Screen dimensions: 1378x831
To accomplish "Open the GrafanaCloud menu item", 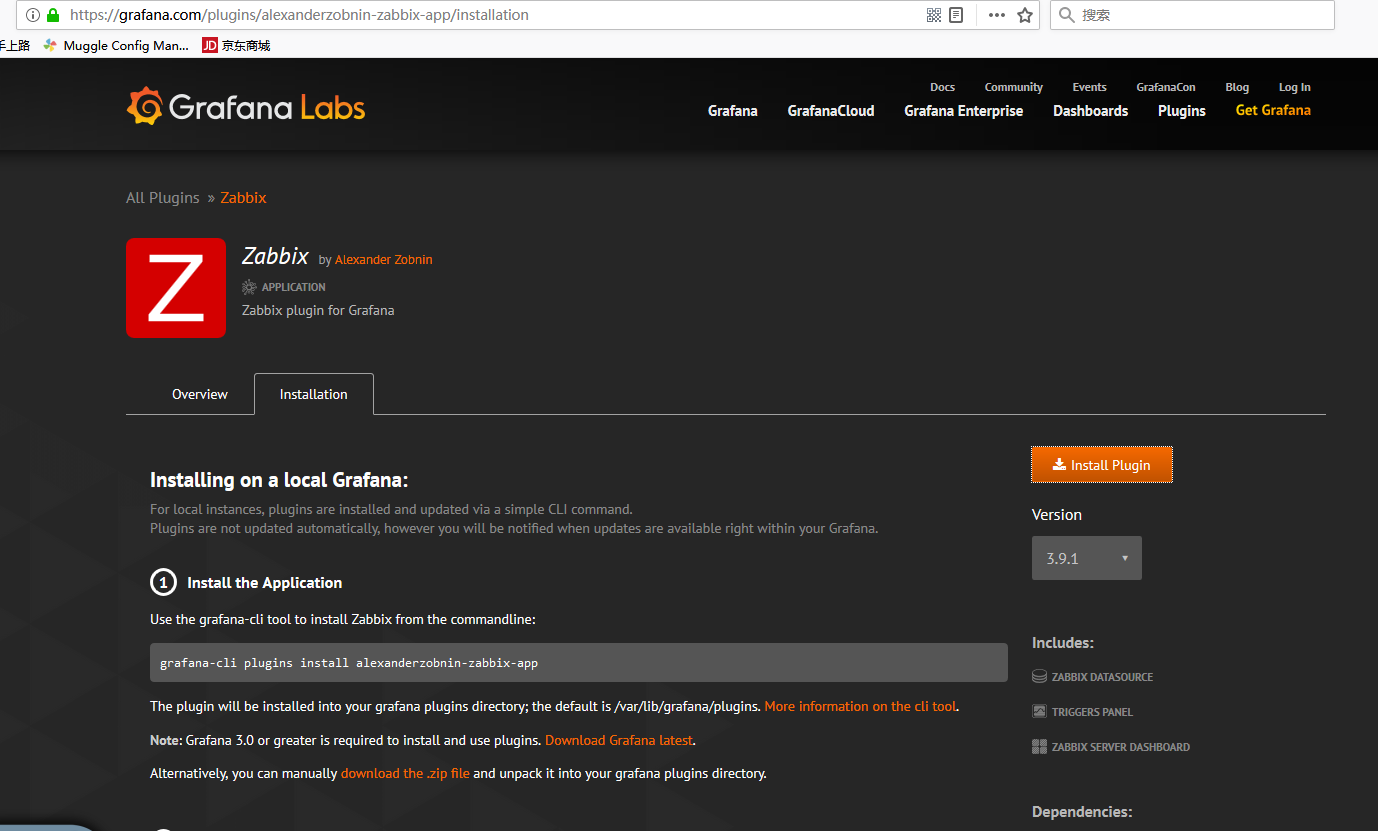I will (x=831, y=111).
